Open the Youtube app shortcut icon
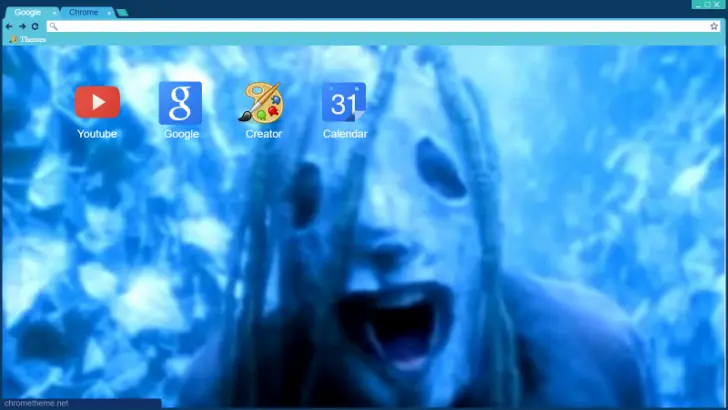728x410 pixels. (97, 102)
